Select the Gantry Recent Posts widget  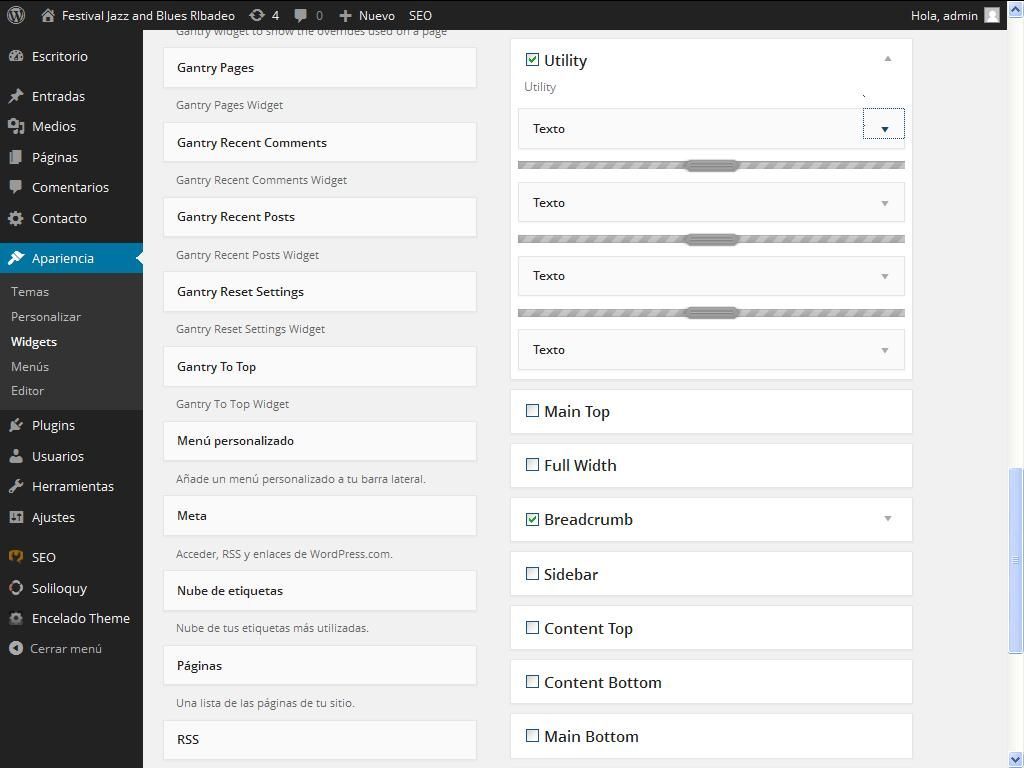click(x=320, y=217)
